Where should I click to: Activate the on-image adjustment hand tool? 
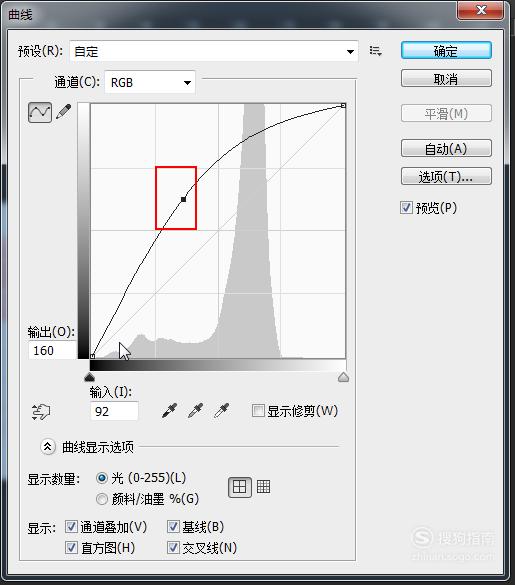pos(41,412)
